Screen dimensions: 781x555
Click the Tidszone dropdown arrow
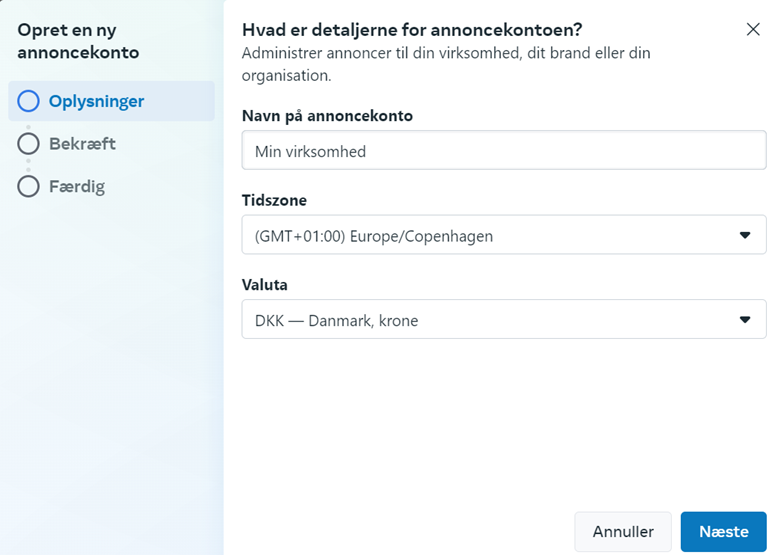[x=744, y=236]
